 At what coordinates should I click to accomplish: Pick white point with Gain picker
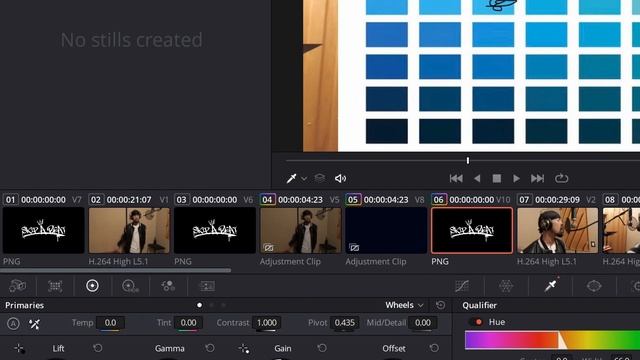click(x=244, y=349)
